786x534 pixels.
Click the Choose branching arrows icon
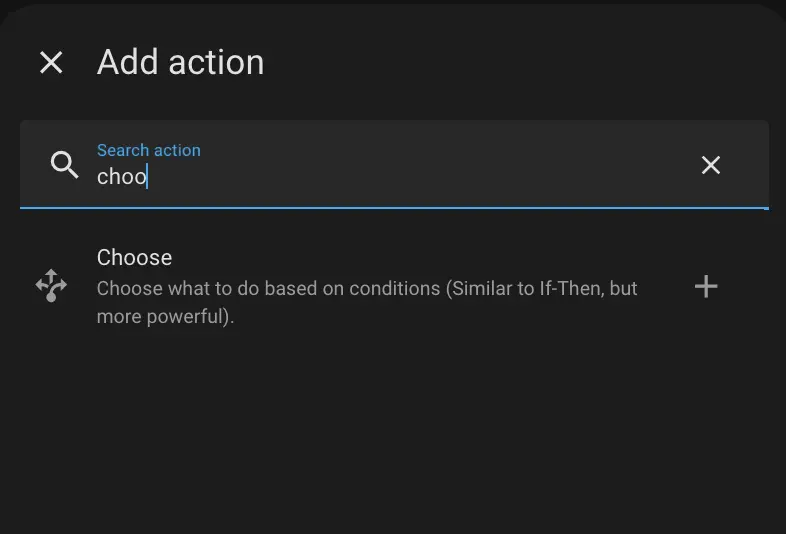click(x=51, y=287)
